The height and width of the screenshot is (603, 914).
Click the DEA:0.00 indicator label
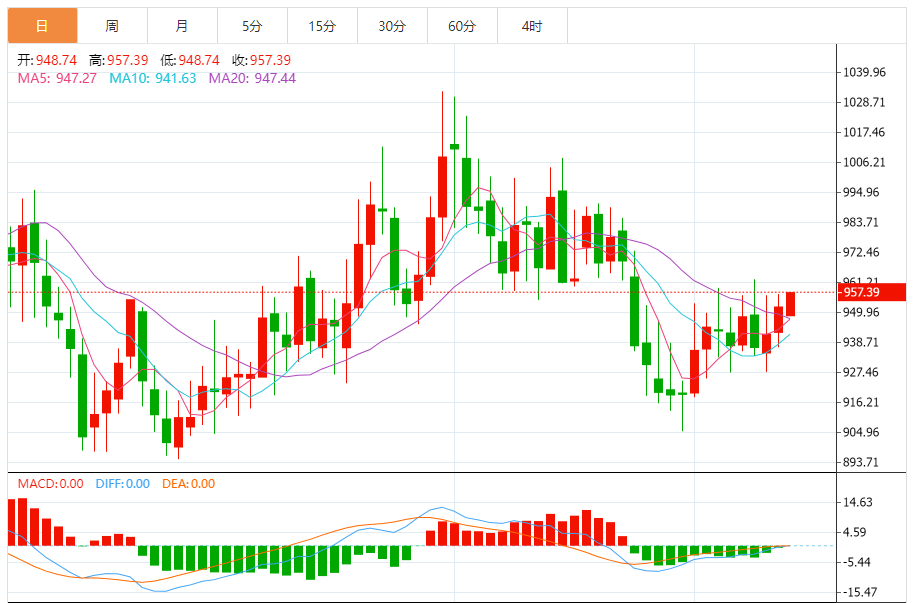click(189, 483)
